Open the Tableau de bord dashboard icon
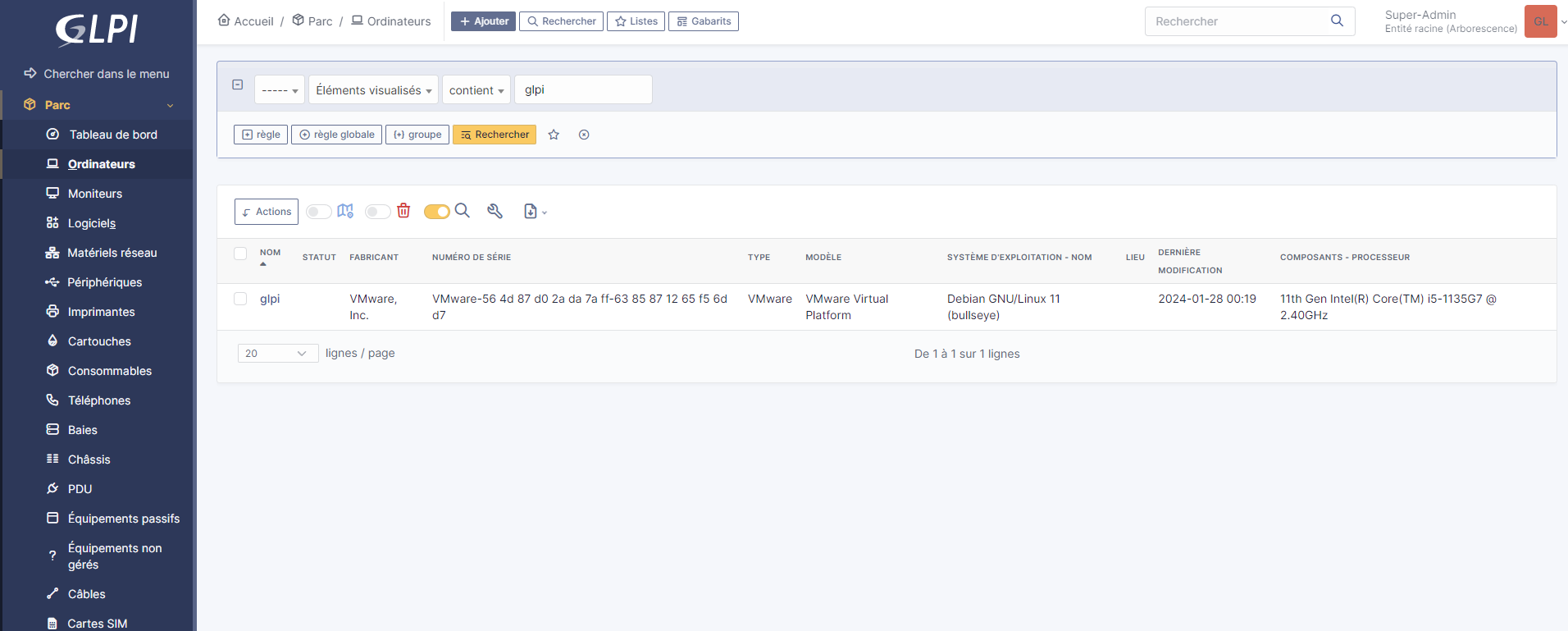The image size is (1568, 631). tap(52, 134)
